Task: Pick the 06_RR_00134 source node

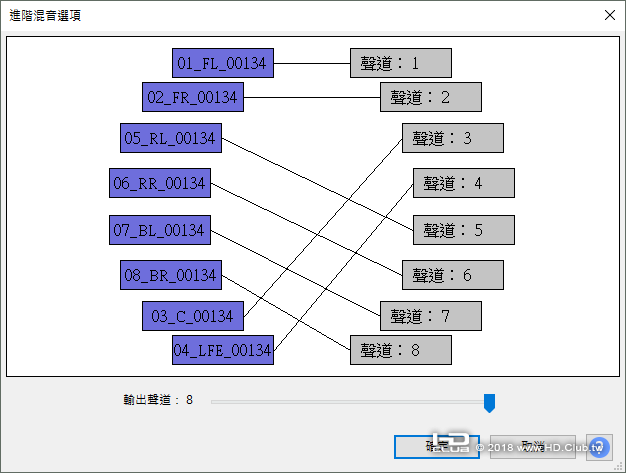Action: click(x=160, y=183)
